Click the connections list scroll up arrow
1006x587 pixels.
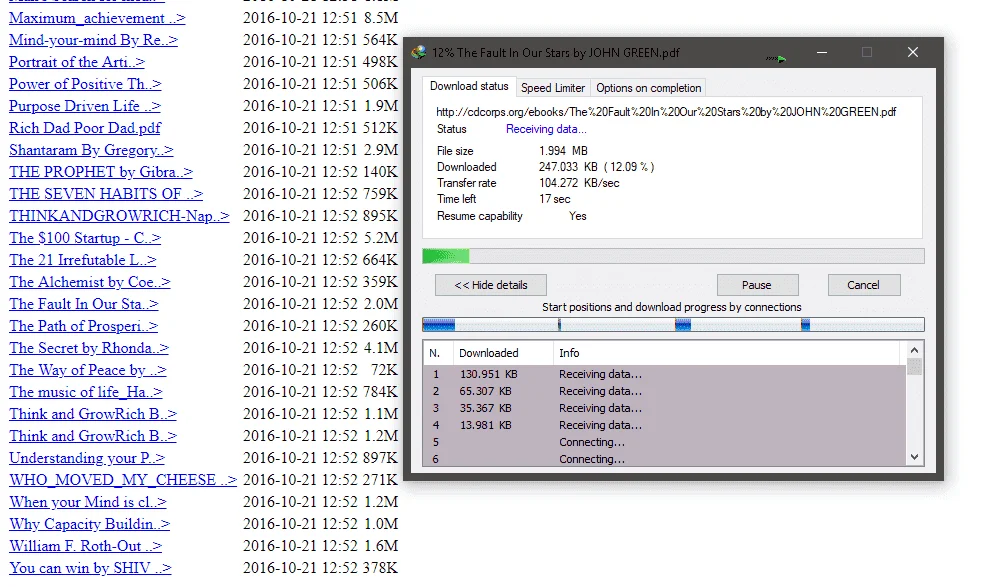pyautogui.click(x=914, y=350)
